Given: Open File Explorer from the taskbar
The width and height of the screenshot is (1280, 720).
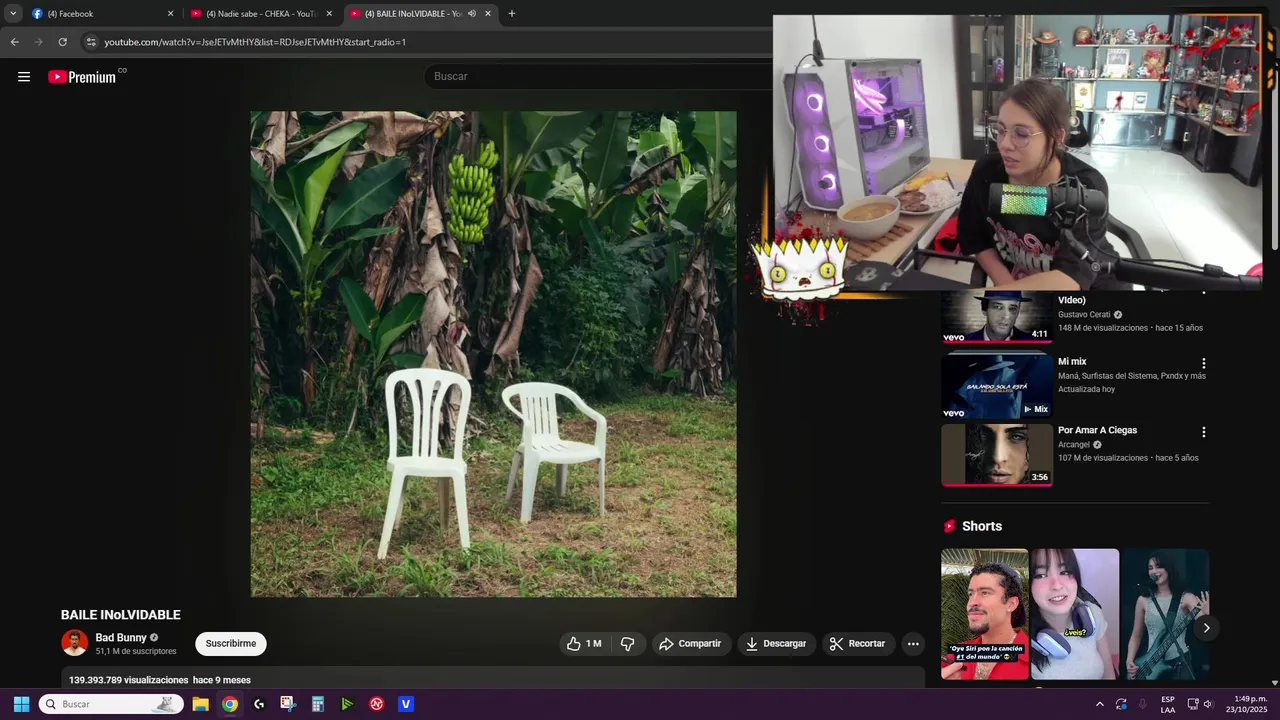Looking at the screenshot, I should tap(200, 704).
